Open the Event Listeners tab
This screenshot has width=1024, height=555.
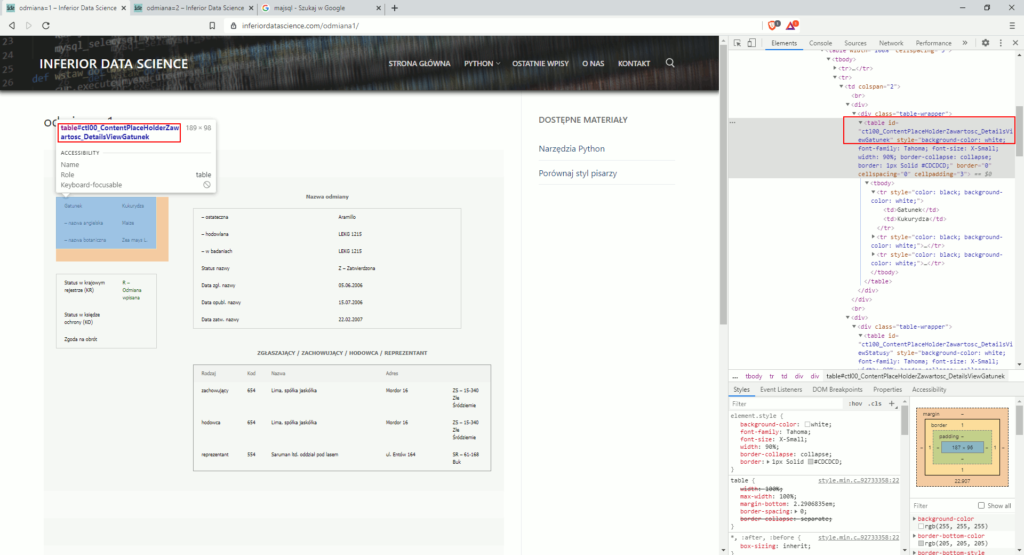(x=780, y=390)
